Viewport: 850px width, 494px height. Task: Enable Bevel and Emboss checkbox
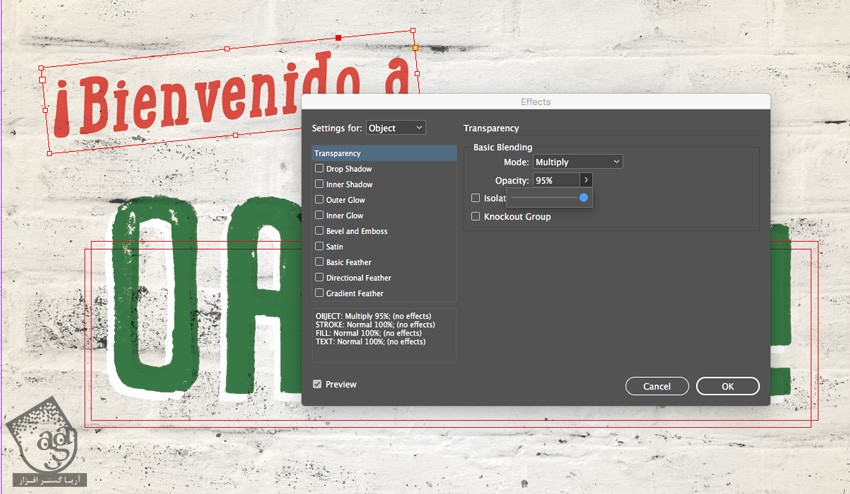319,231
